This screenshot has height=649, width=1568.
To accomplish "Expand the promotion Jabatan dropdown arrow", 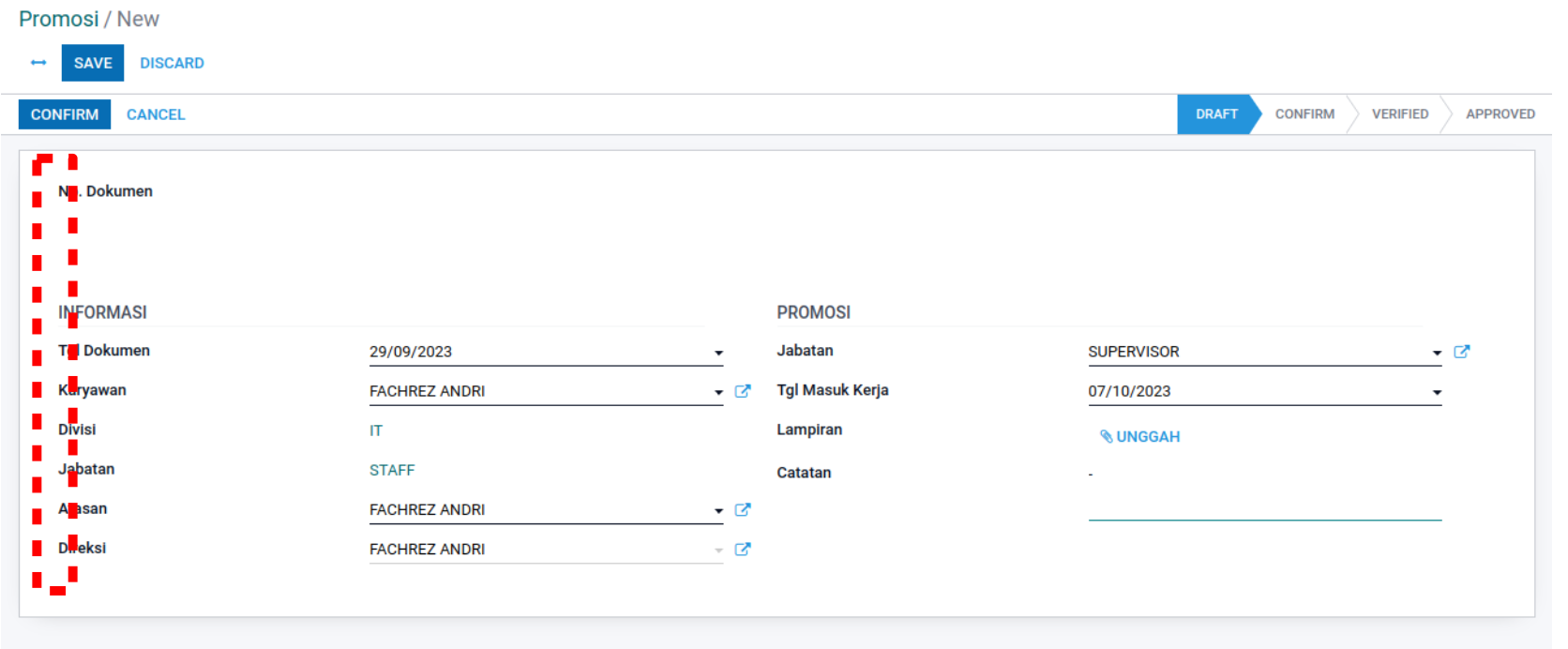I will click(x=1437, y=353).
